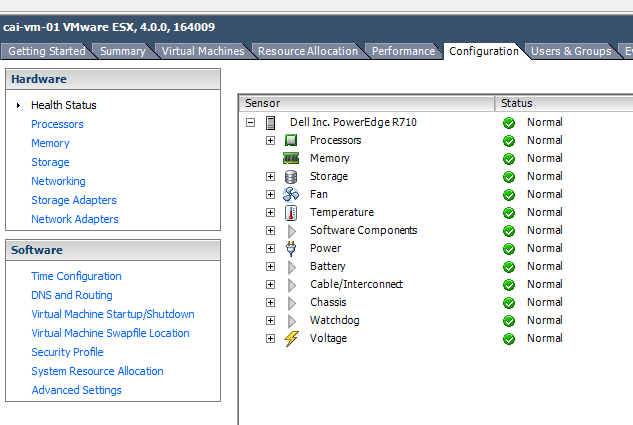Open Virtual Machine Startup/Shutdown settings

pyautogui.click(x=113, y=314)
